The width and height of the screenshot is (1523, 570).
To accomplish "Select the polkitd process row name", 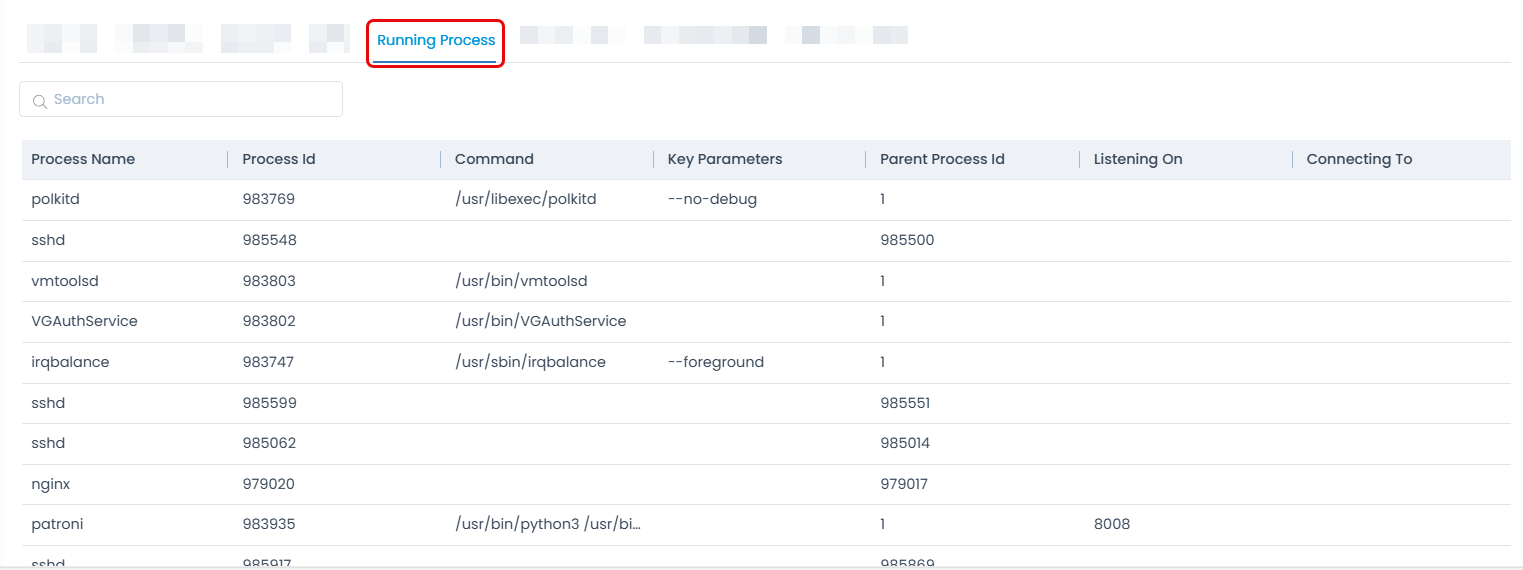I will tap(56, 199).
